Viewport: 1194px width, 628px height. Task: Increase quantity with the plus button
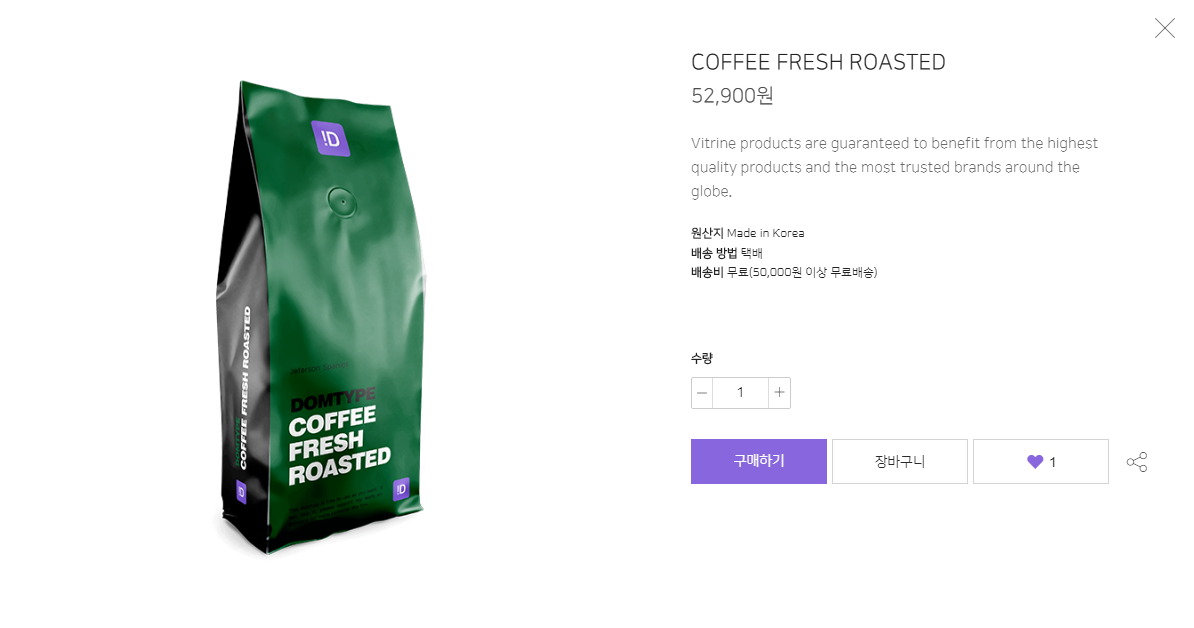click(779, 393)
